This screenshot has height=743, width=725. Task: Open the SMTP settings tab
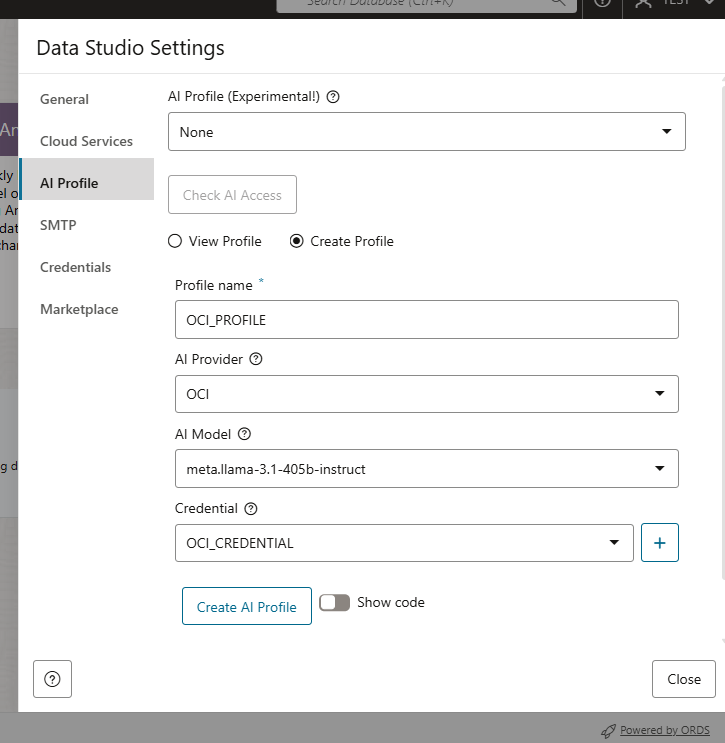(x=58, y=225)
